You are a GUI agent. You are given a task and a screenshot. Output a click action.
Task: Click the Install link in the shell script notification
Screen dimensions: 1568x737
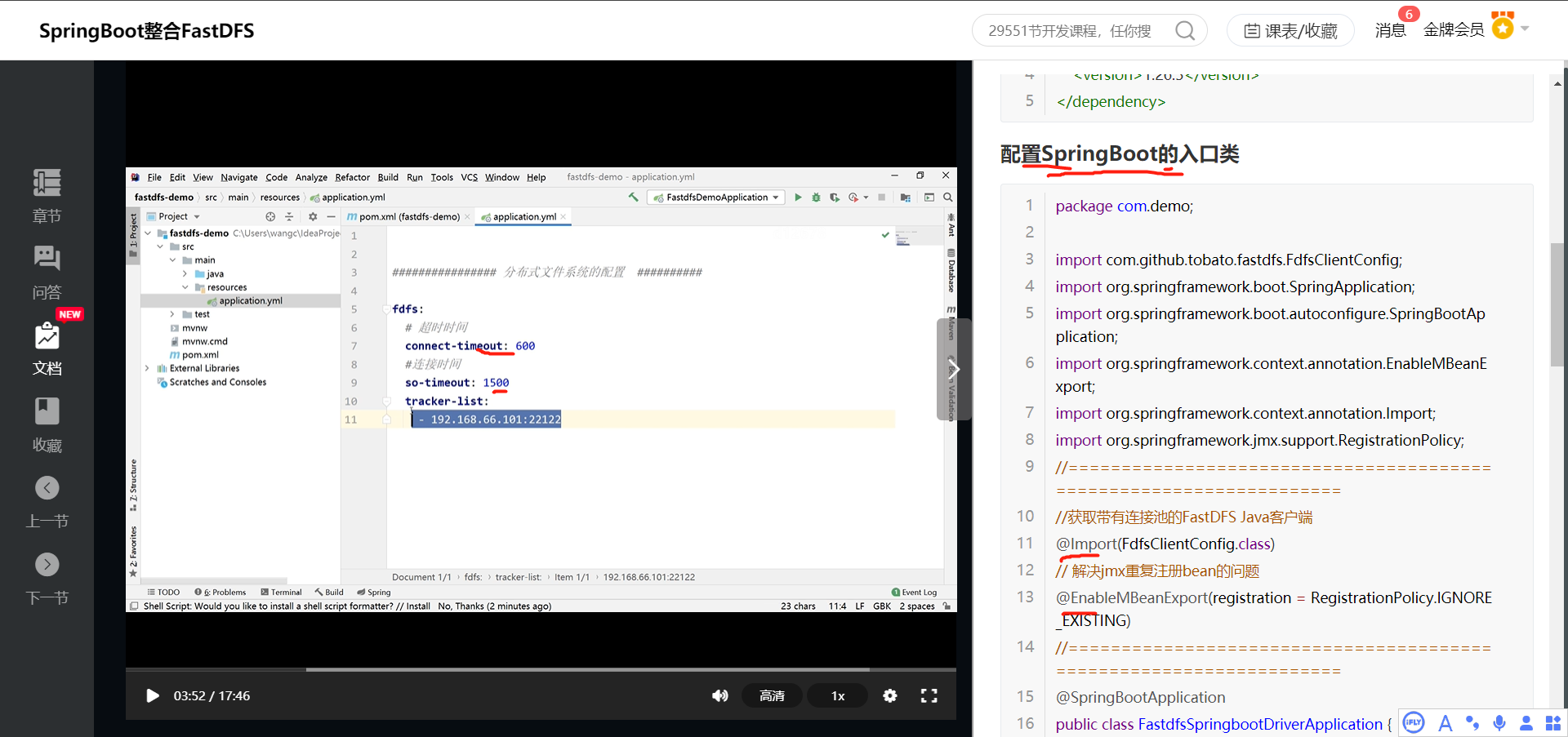(x=418, y=606)
